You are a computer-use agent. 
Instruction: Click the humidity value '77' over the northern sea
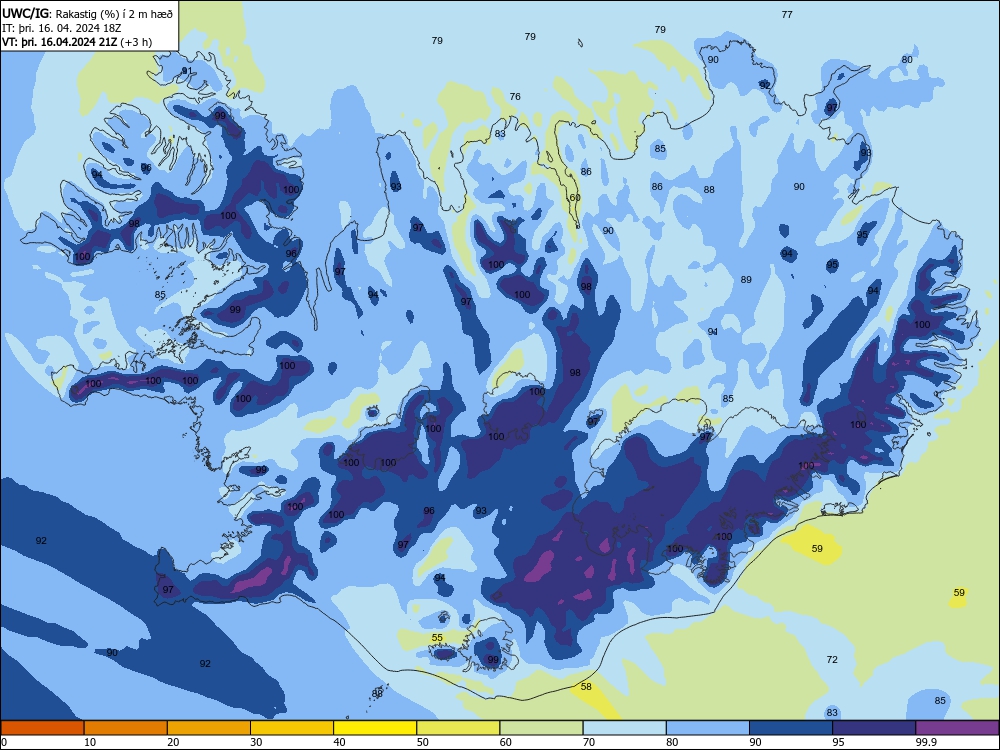[x=787, y=14]
